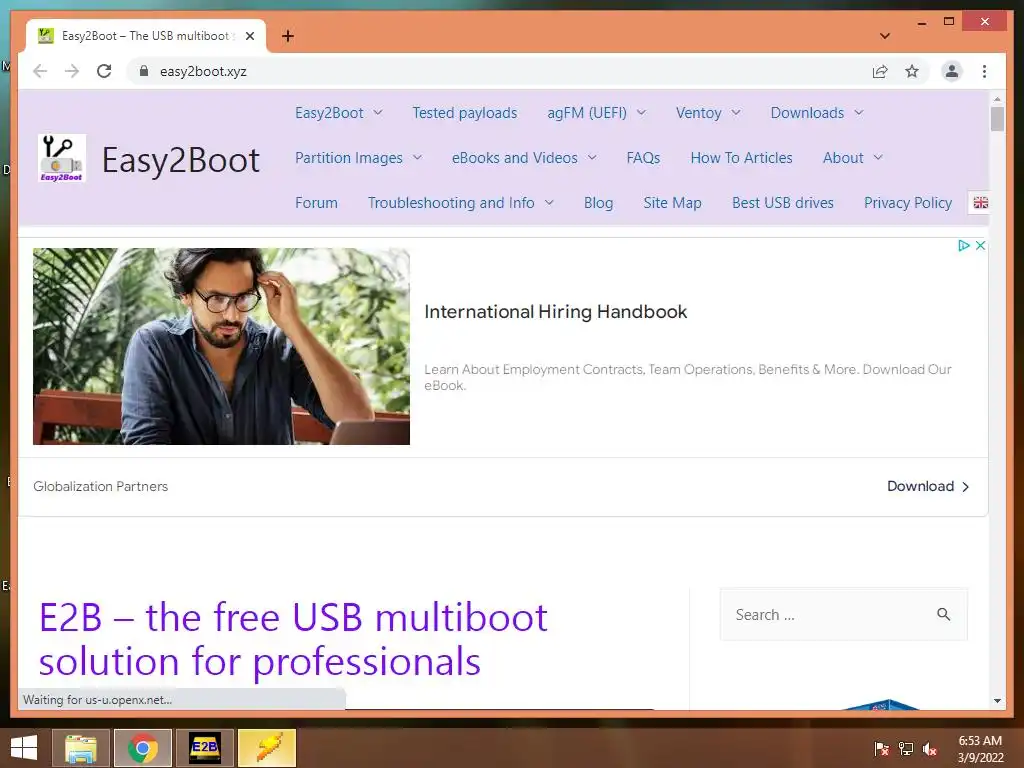
Task: Open tab search chevron in title bar
Action: click(885, 36)
